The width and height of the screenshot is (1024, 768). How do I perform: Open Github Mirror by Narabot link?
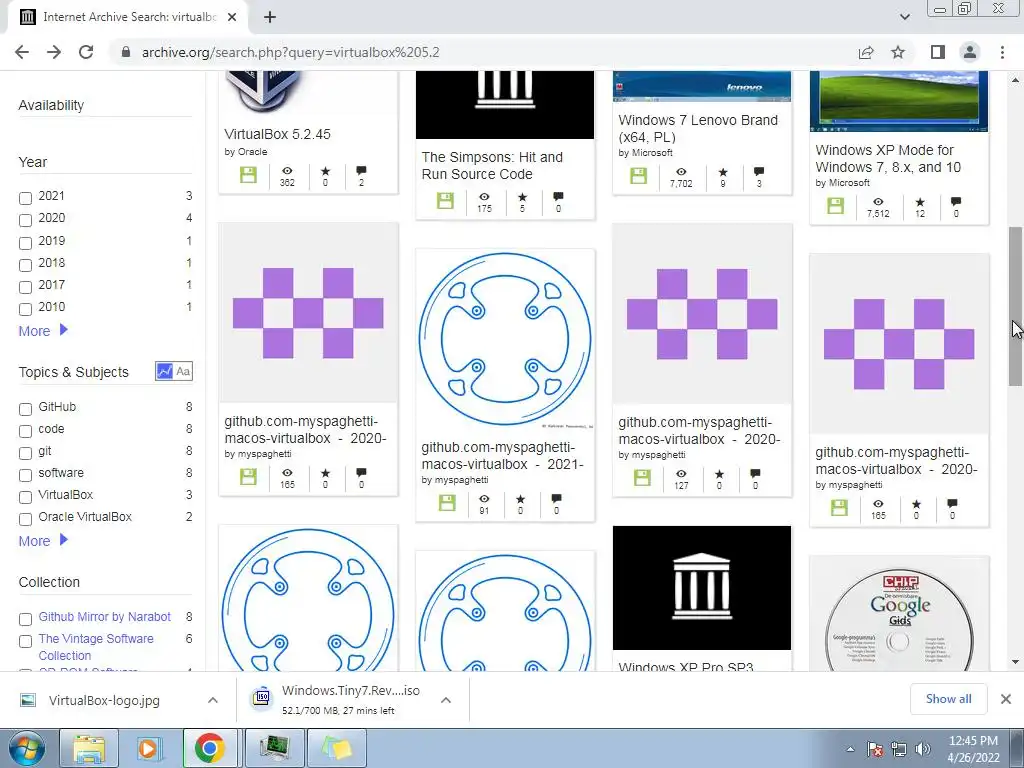[x=104, y=616]
